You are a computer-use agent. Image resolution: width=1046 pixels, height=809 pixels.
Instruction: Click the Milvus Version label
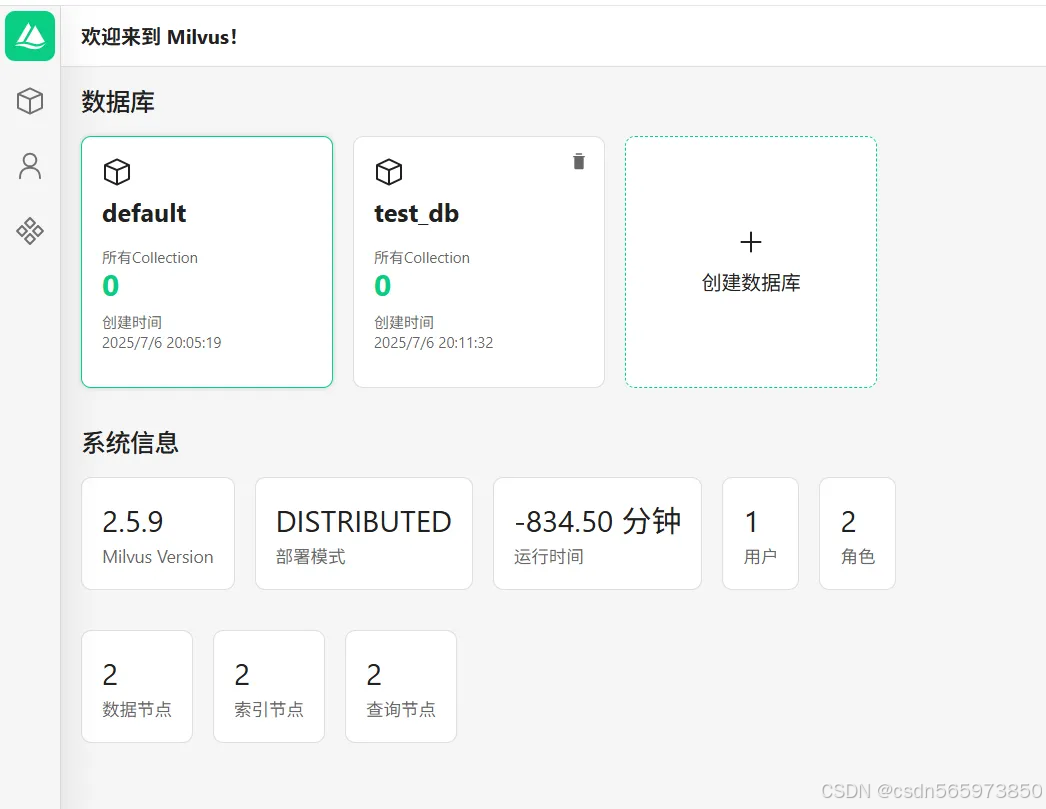click(158, 556)
